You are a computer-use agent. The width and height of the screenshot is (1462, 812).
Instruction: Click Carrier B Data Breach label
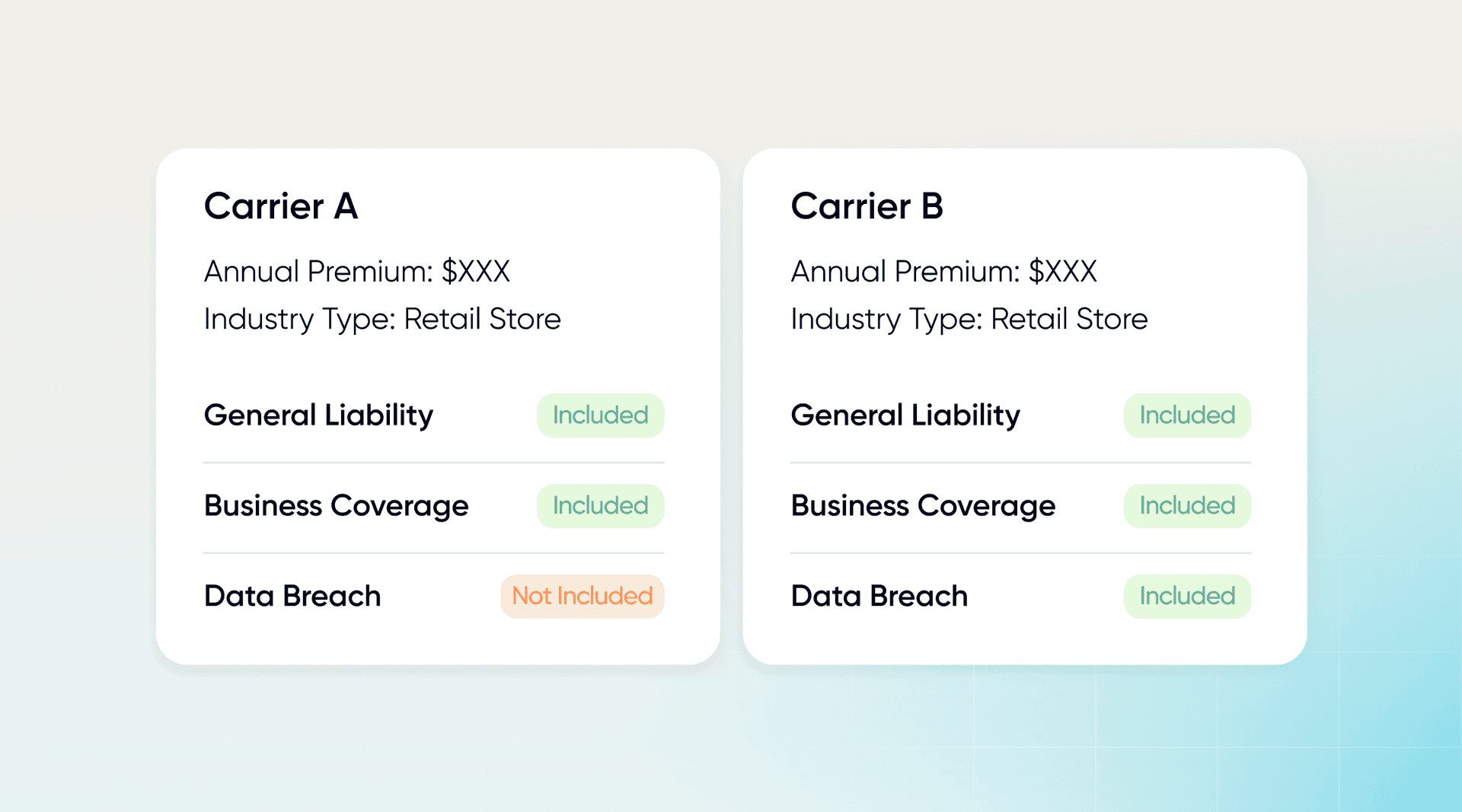(x=879, y=596)
